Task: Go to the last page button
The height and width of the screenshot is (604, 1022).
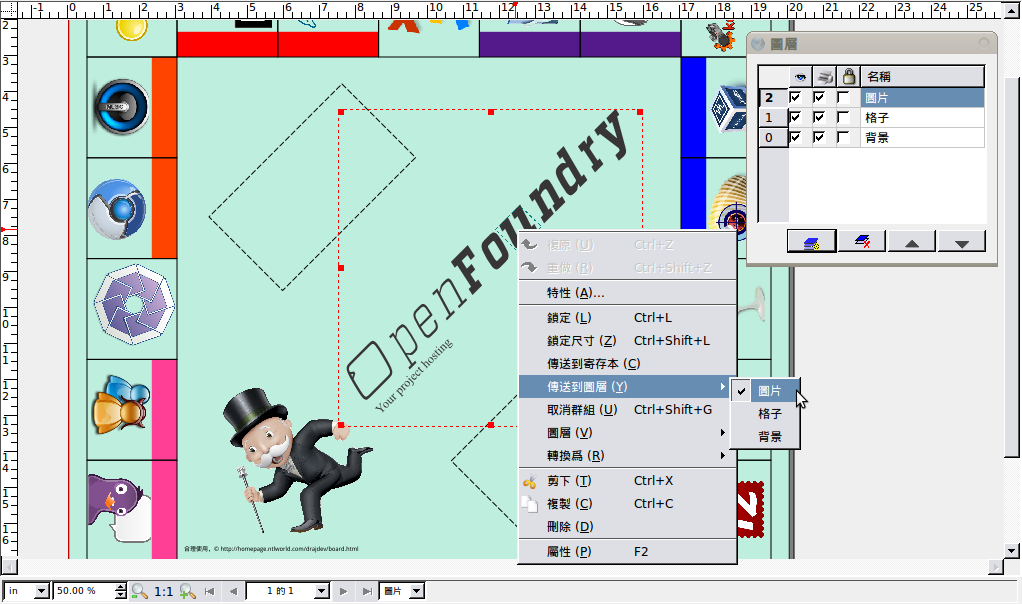Action: pos(368,591)
